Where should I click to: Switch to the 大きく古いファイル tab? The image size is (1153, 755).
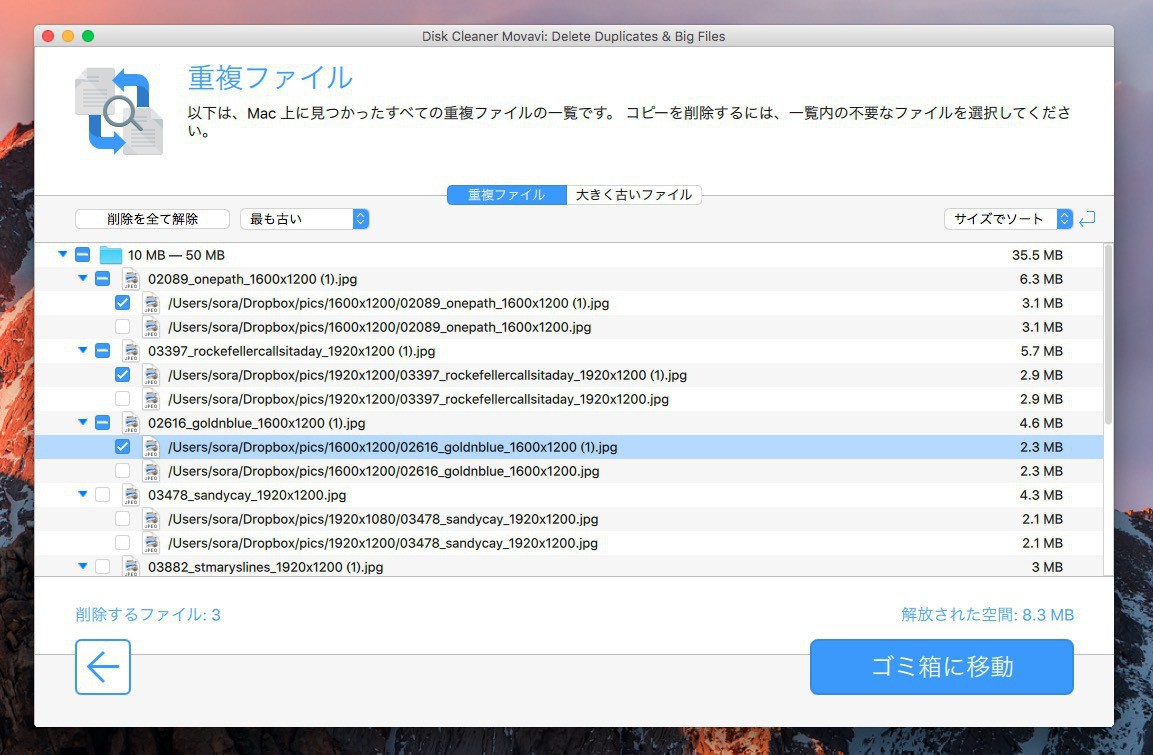pos(634,195)
